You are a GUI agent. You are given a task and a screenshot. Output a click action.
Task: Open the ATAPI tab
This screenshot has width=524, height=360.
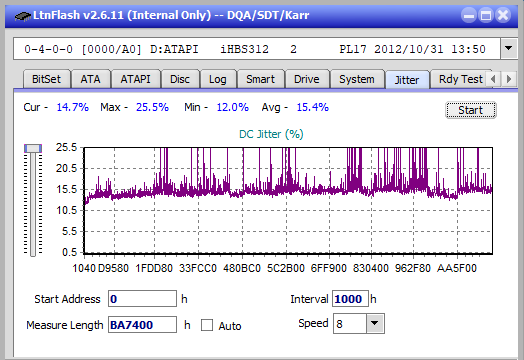tap(135, 79)
